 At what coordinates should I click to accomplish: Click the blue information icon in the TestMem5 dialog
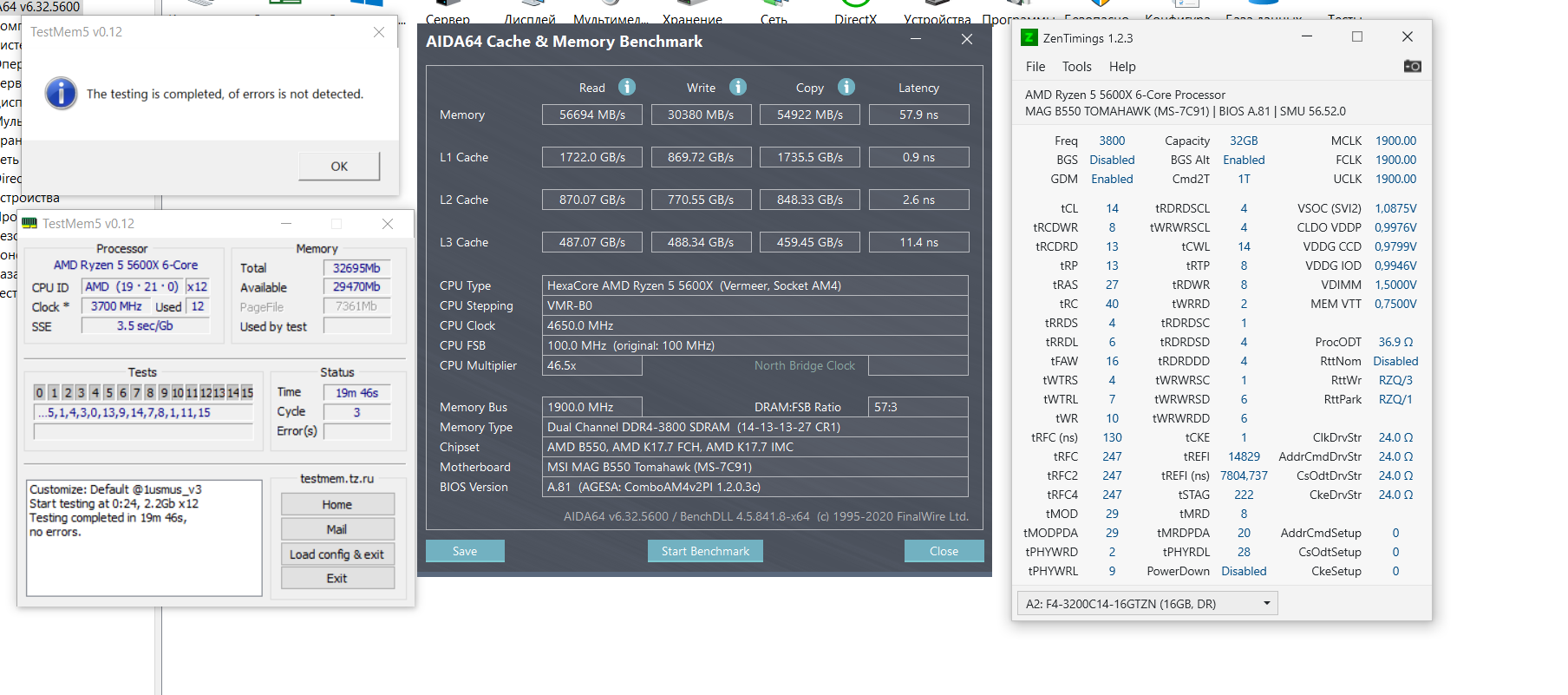point(62,93)
